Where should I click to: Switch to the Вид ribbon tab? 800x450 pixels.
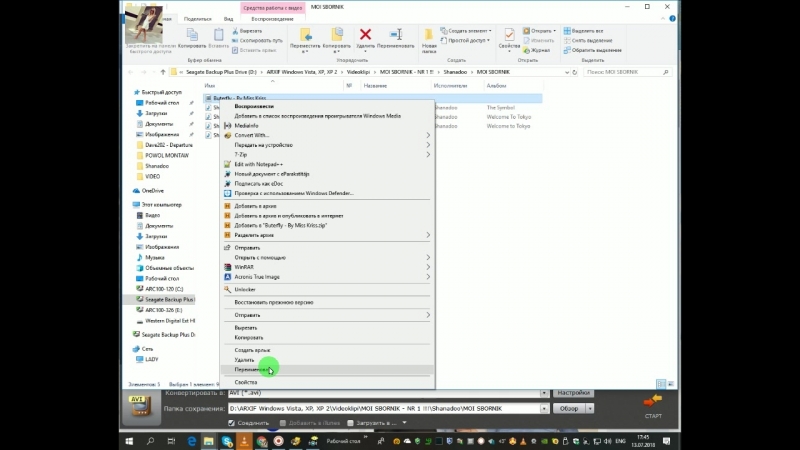click(230, 18)
